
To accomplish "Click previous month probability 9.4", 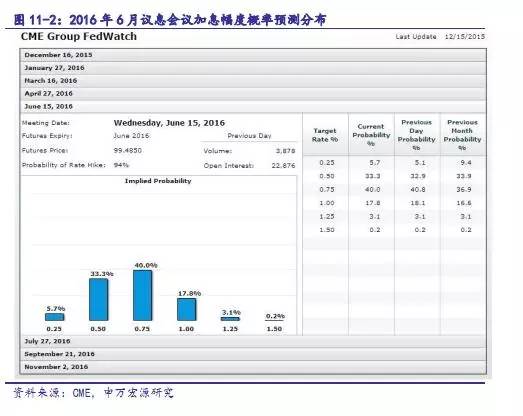I will [466, 162].
